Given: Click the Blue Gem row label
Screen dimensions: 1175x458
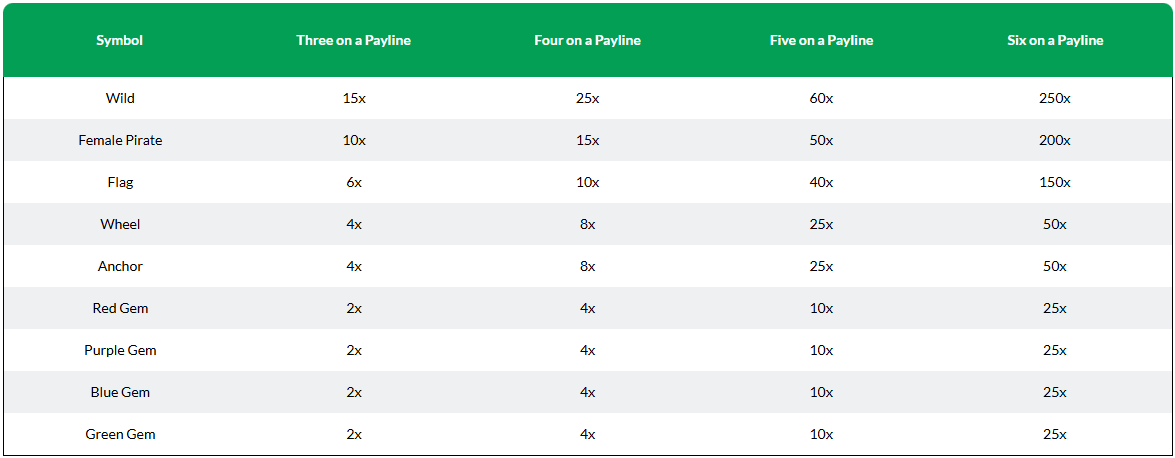Looking at the screenshot, I should tap(120, 392).
